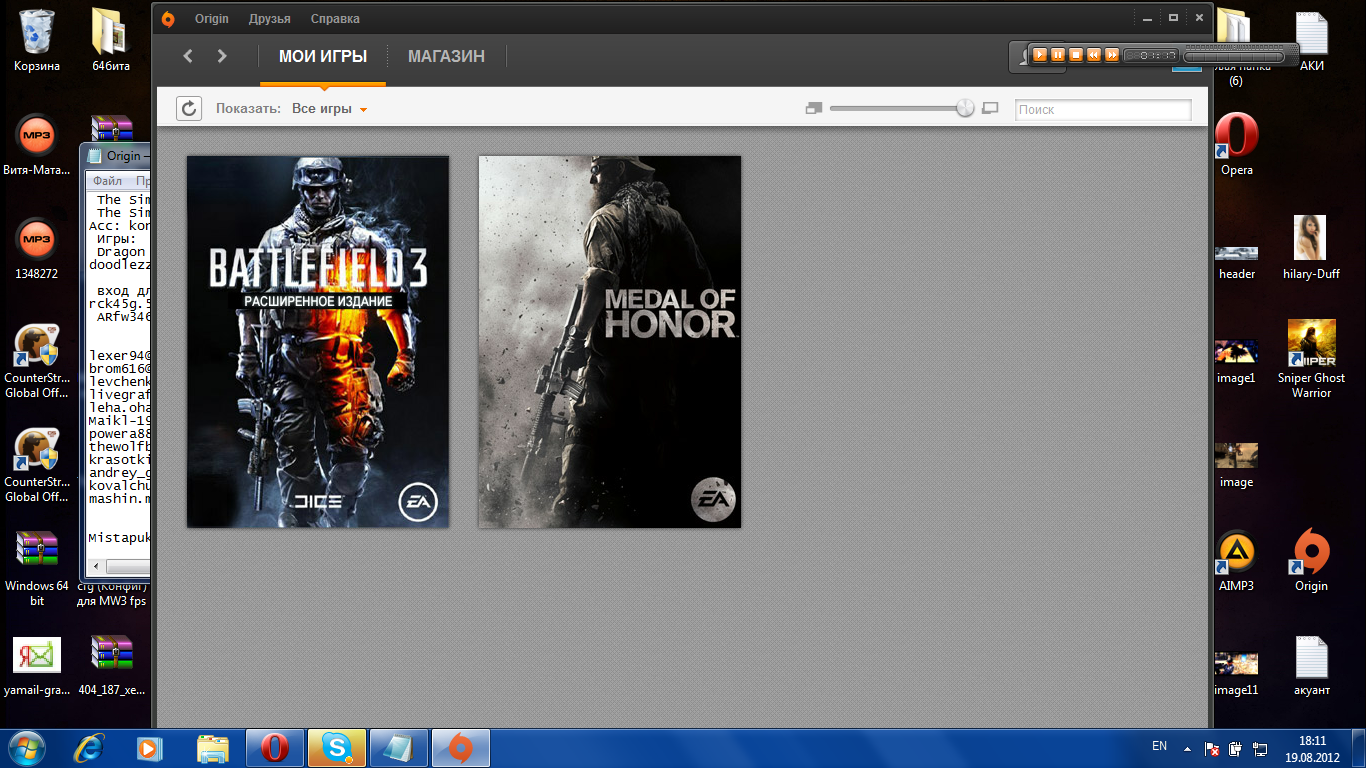Click the tile size slider handle
This screenshot has width=1366, height=768.
[965, 108]
